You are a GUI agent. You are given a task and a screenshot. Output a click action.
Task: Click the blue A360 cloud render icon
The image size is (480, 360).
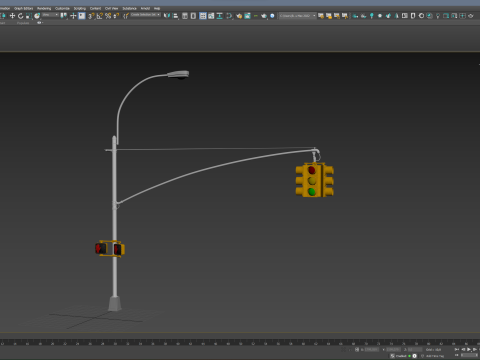(x=272, y=16)
